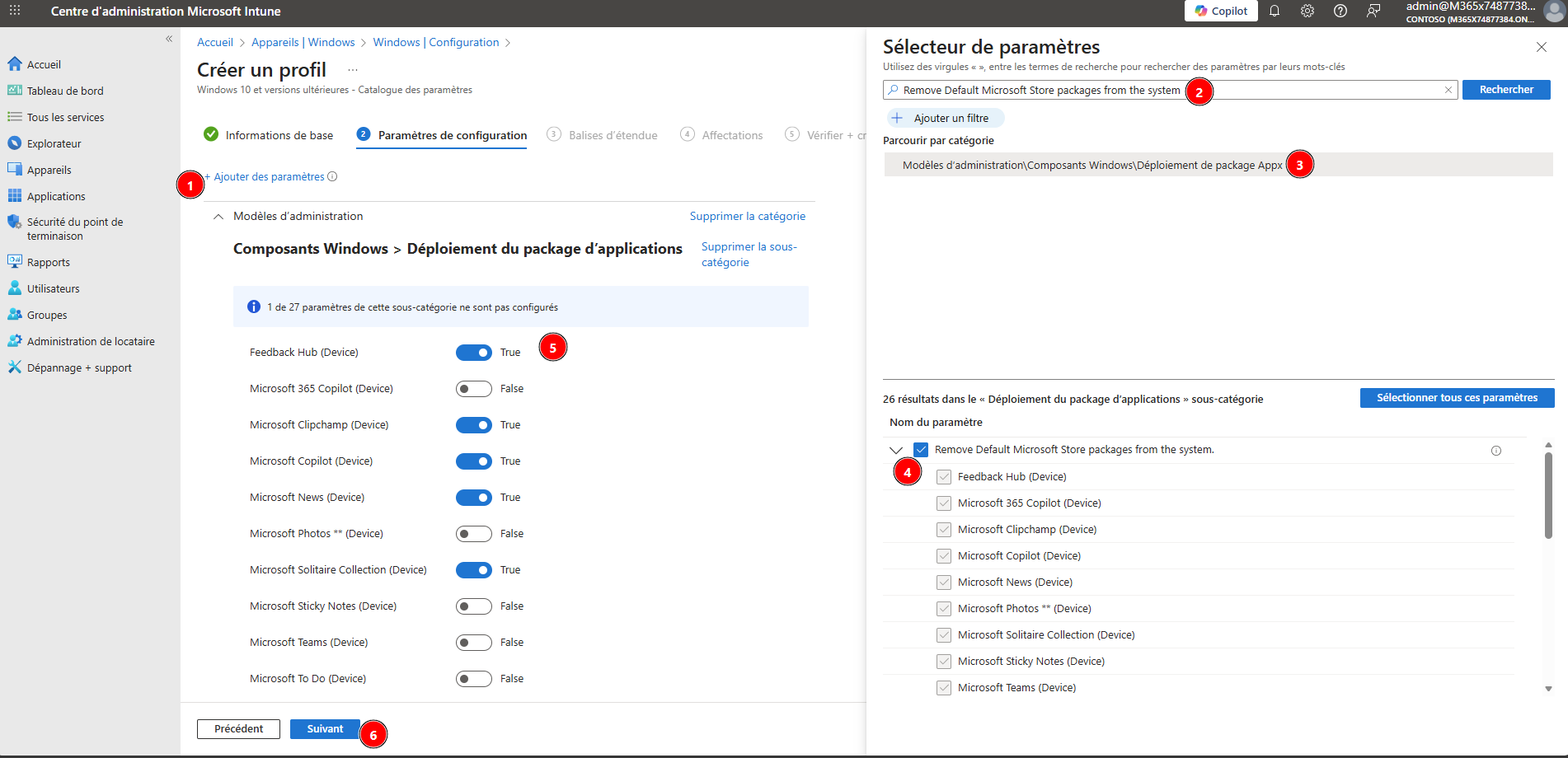The height and width of the screenshot is (758, 1568).
Task: Click Supprimer la sous-catégorie link
Action: [749, 255]
